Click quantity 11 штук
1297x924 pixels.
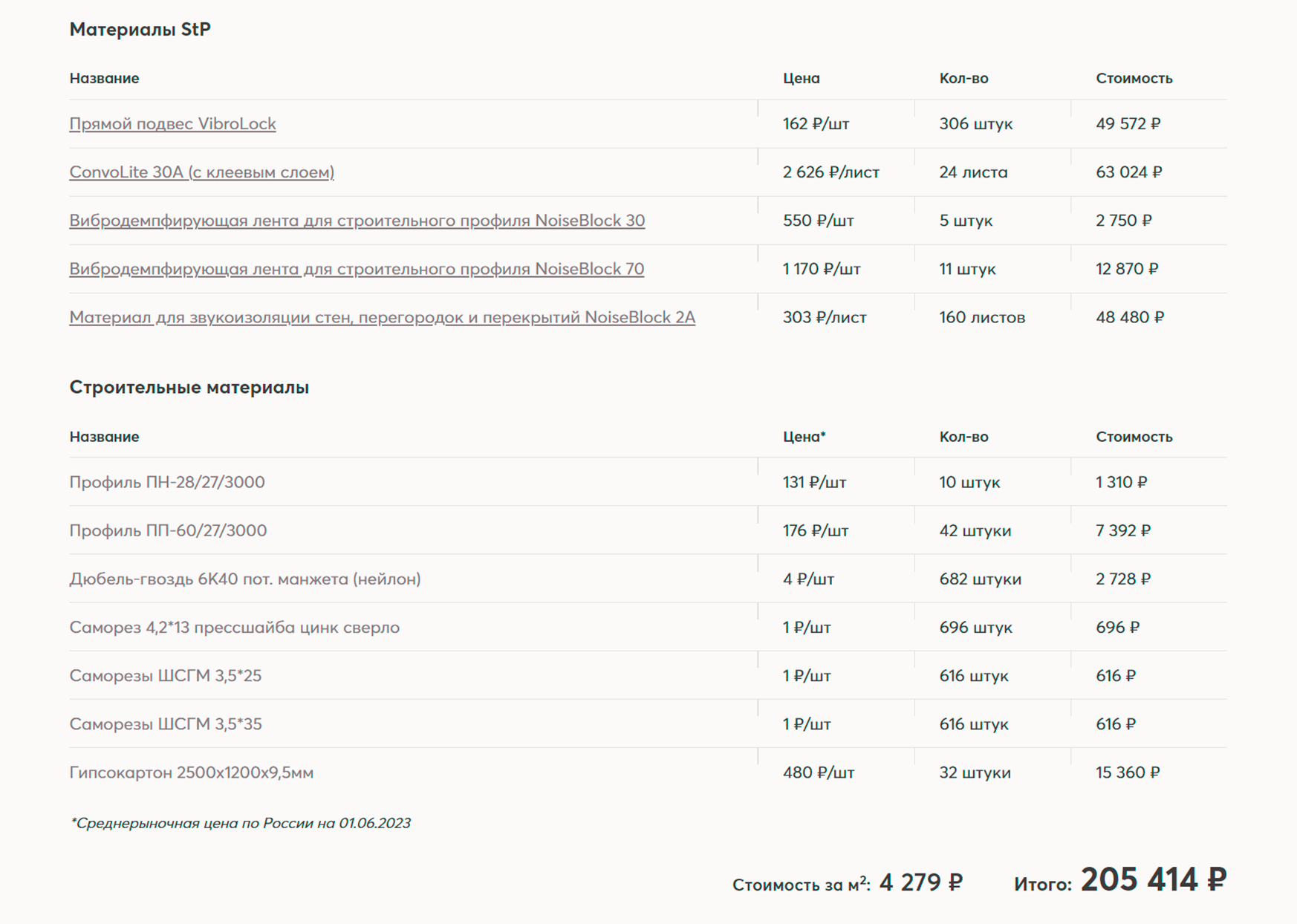967,269
